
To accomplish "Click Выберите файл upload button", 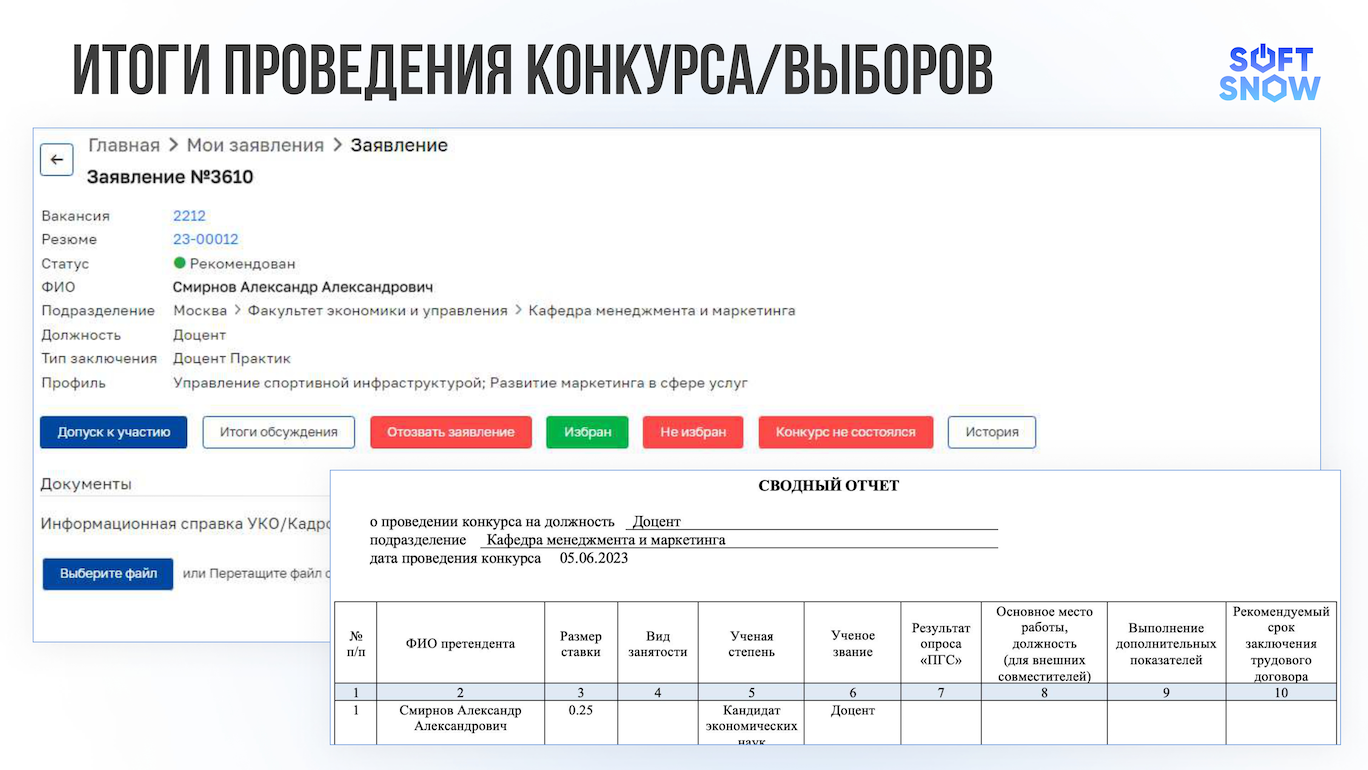I will coord(108,574).
